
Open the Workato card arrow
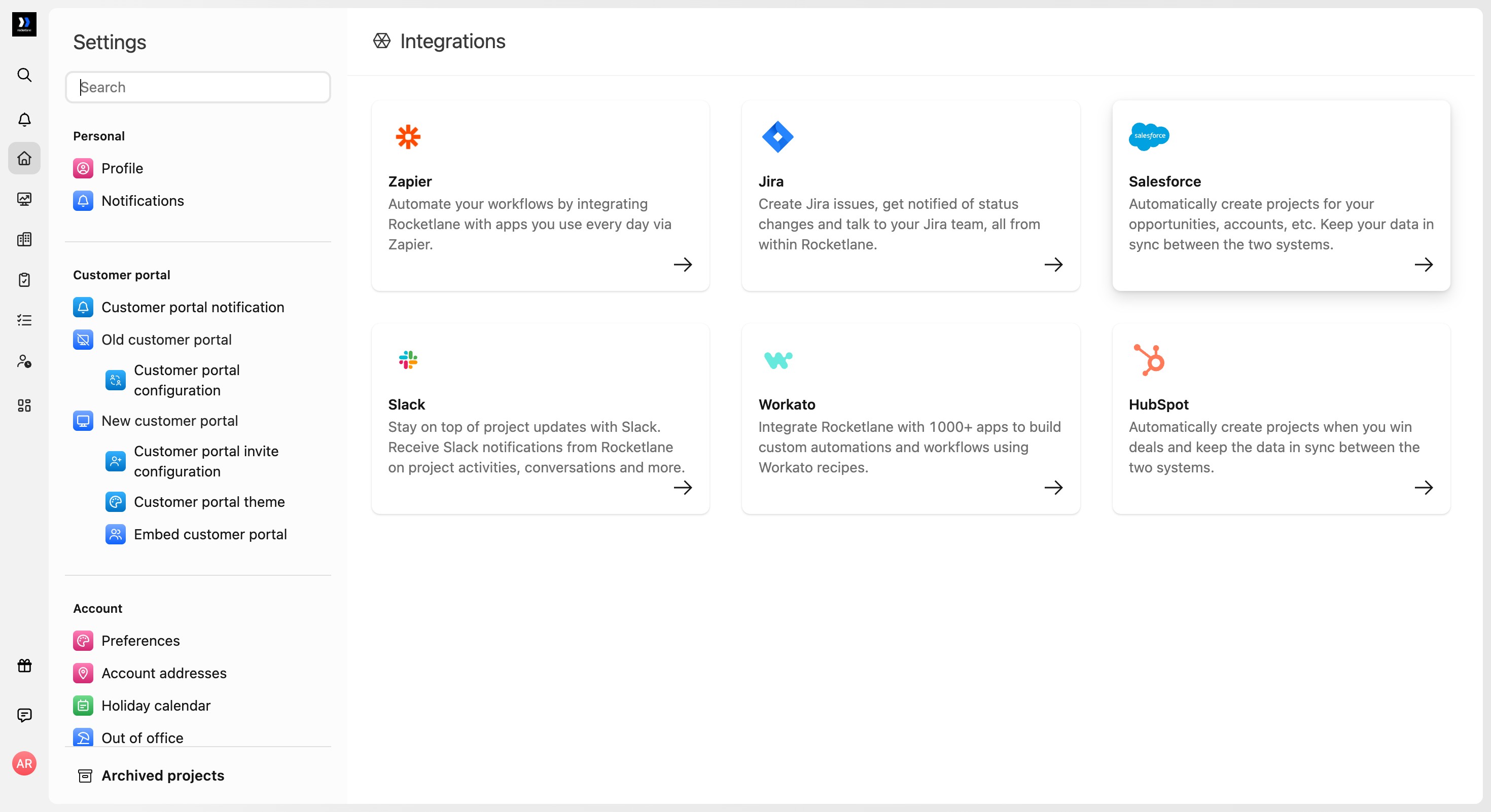tap(1053, 488)
